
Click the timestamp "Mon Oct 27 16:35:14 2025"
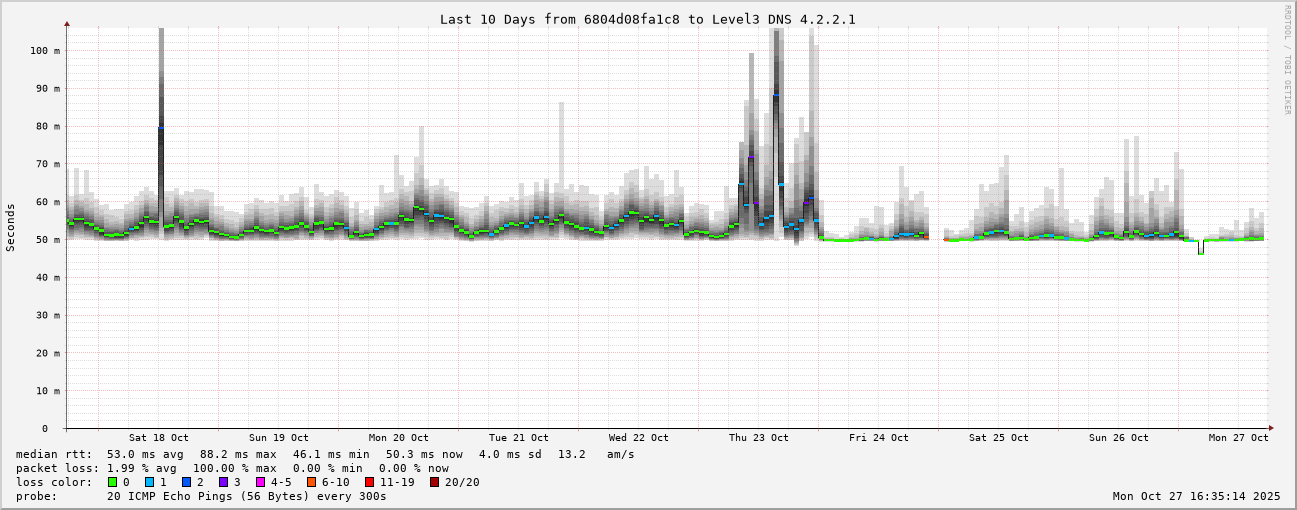tap(1196, 496)
